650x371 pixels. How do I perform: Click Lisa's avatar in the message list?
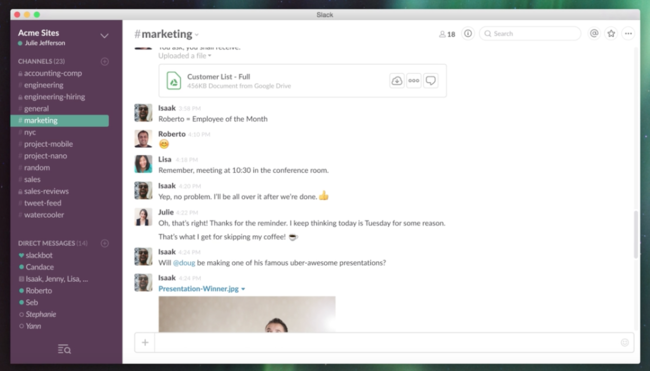[x=143, y=164]
